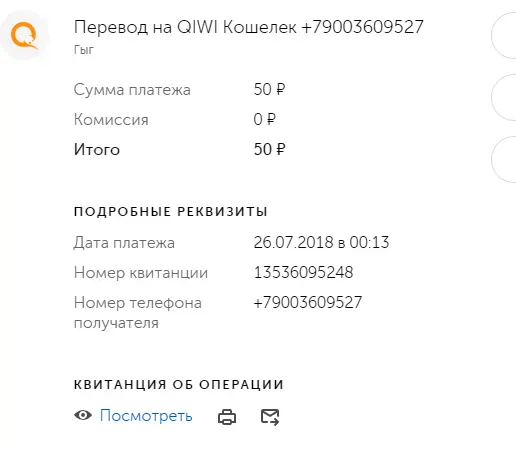Click the КВИТАНЦИЯ ОБ ОПЕРАЦИИ section heading
The image size is (516, 450).
click(x=179, y=384)
